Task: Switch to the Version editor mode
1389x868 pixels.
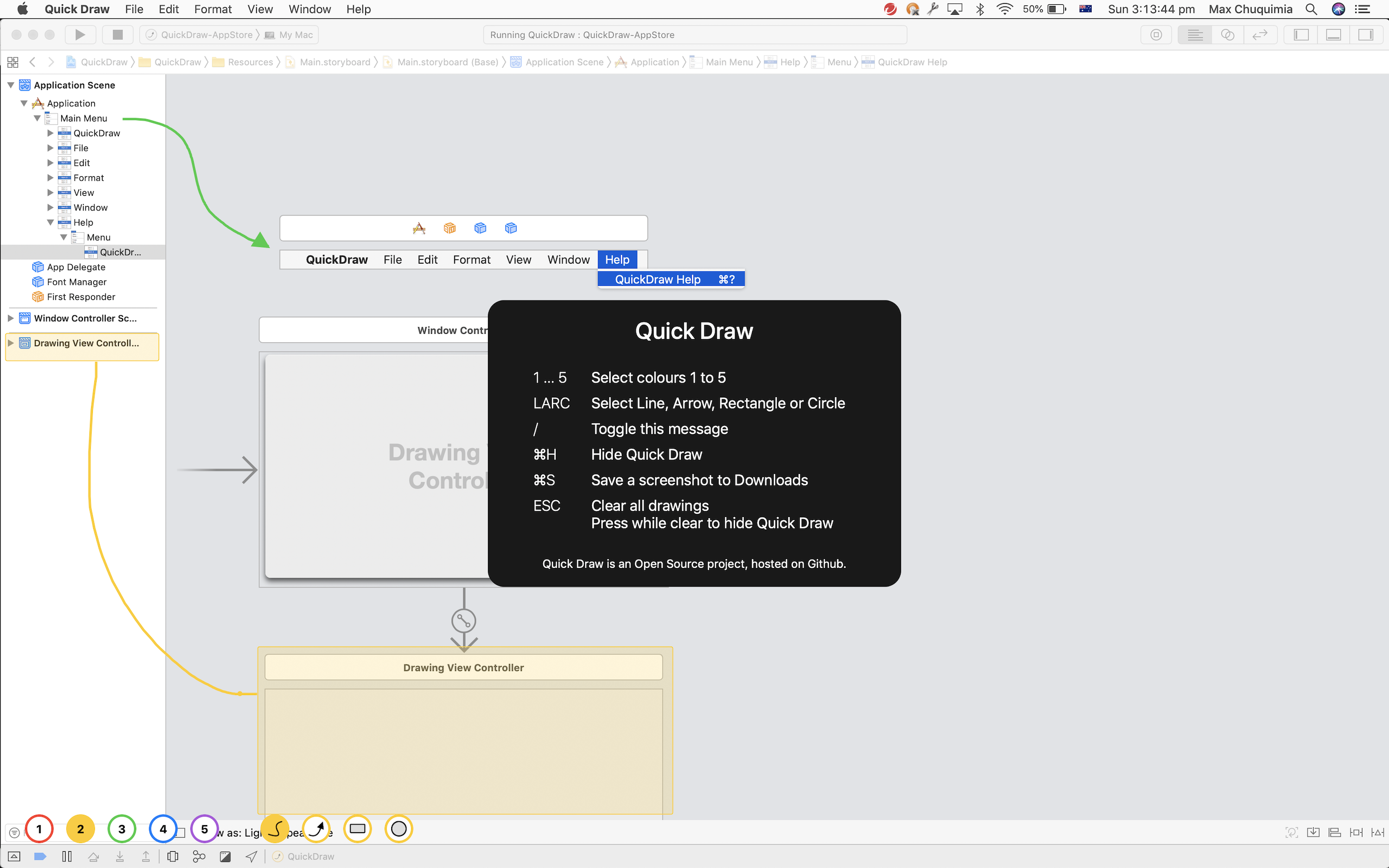Action: tap(1260, 34)
